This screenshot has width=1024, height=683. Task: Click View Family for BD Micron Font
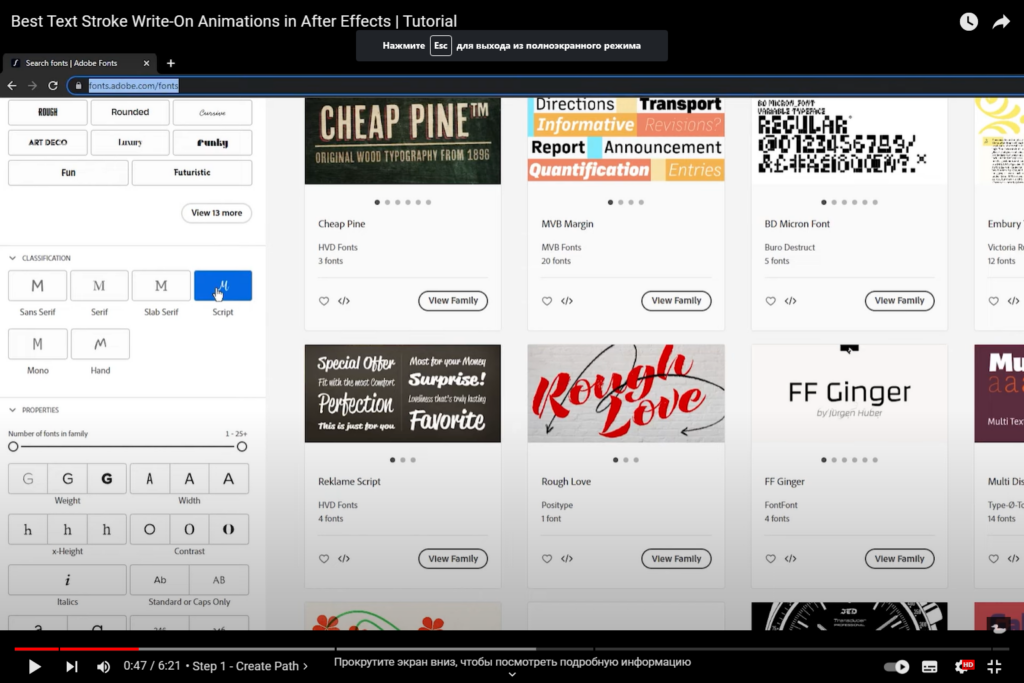[x=899, y=301]
